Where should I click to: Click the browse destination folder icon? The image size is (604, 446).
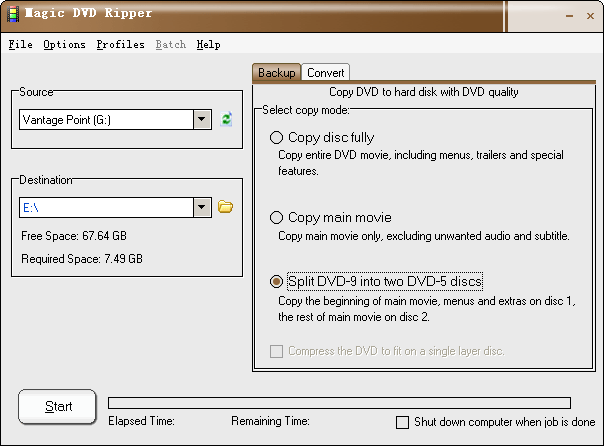225,207
